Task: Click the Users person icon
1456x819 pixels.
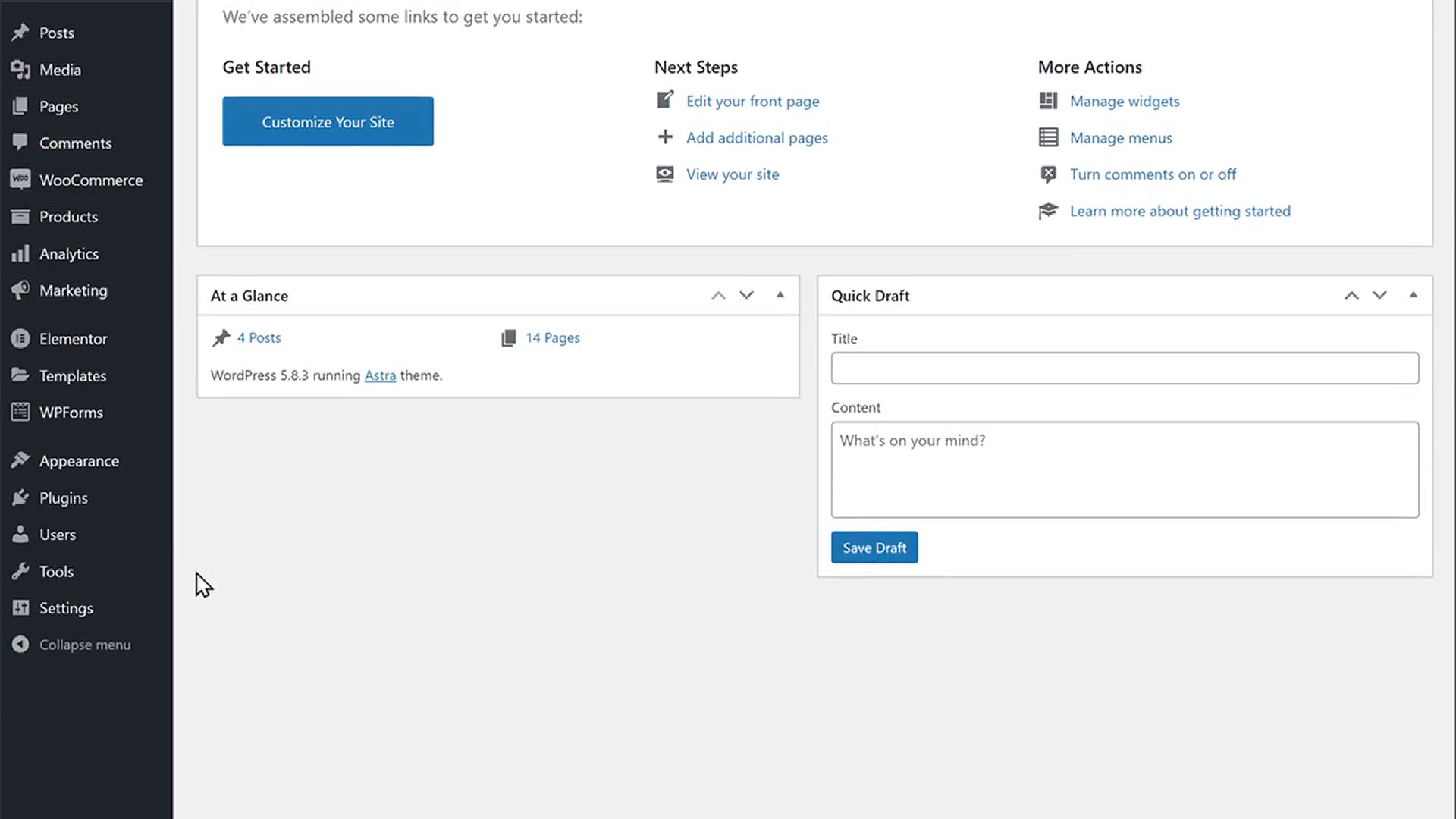Action: click(x=20, y=535)
